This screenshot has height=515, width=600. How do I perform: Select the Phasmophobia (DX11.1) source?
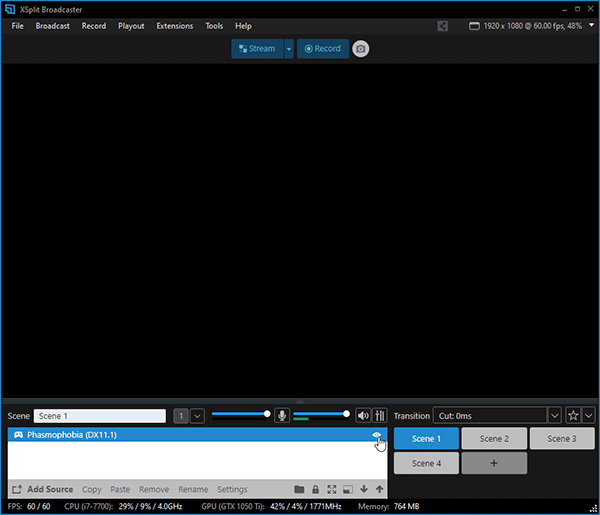point(197,435)
